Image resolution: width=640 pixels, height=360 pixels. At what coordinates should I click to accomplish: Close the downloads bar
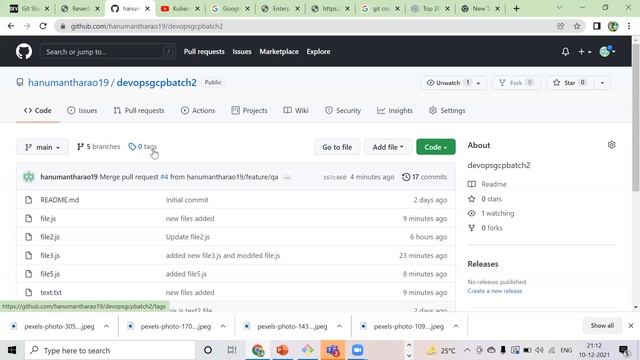pyautogui.click(x=631, y=326)
